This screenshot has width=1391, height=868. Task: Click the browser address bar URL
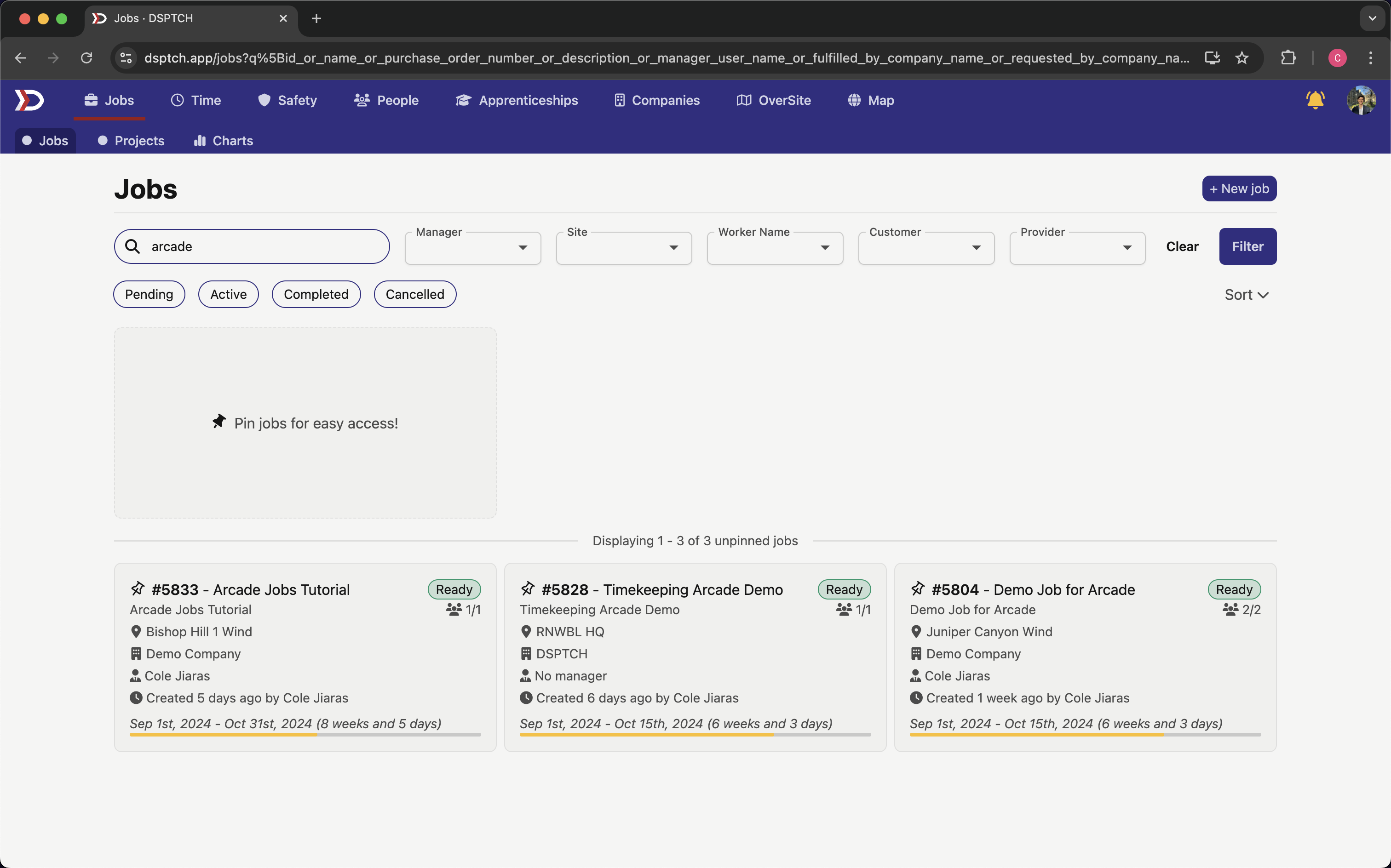coord(666,58)
